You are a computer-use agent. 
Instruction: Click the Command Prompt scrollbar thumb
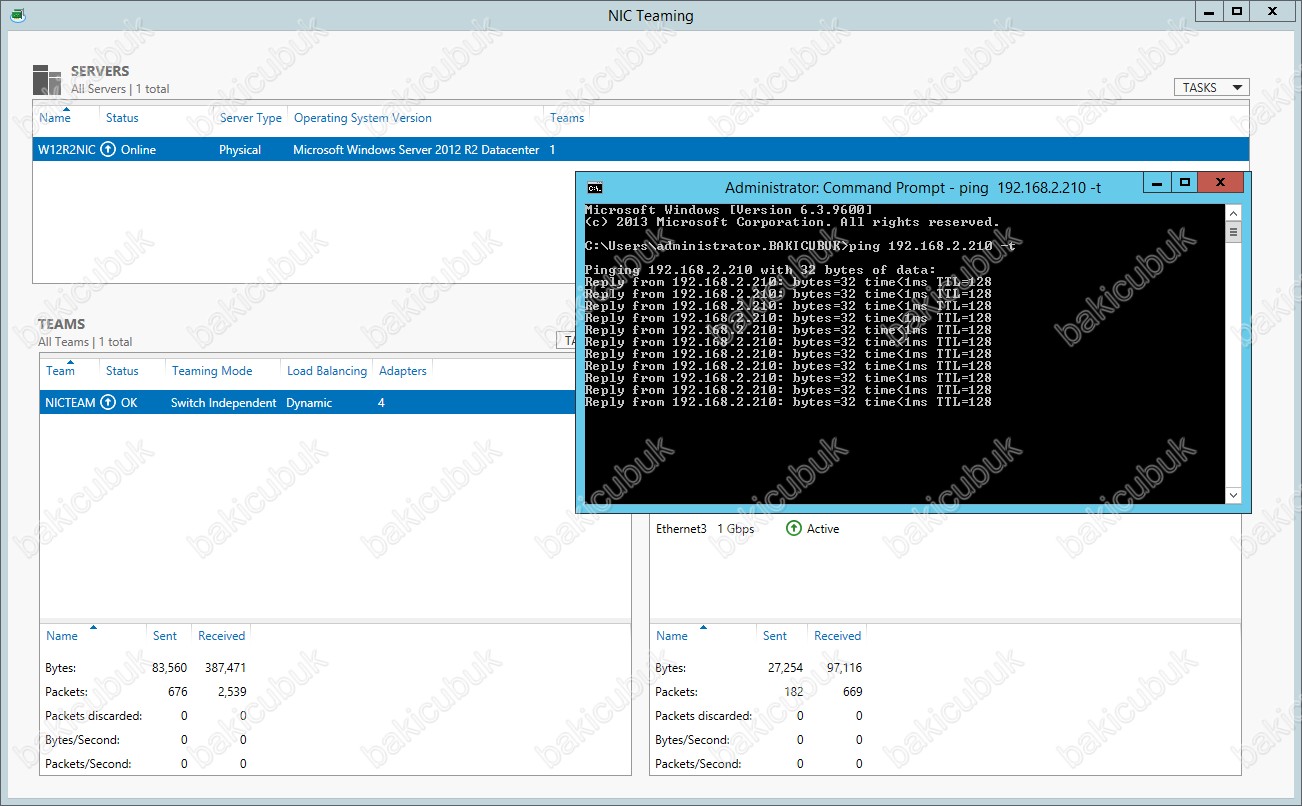coord(1233,233)
